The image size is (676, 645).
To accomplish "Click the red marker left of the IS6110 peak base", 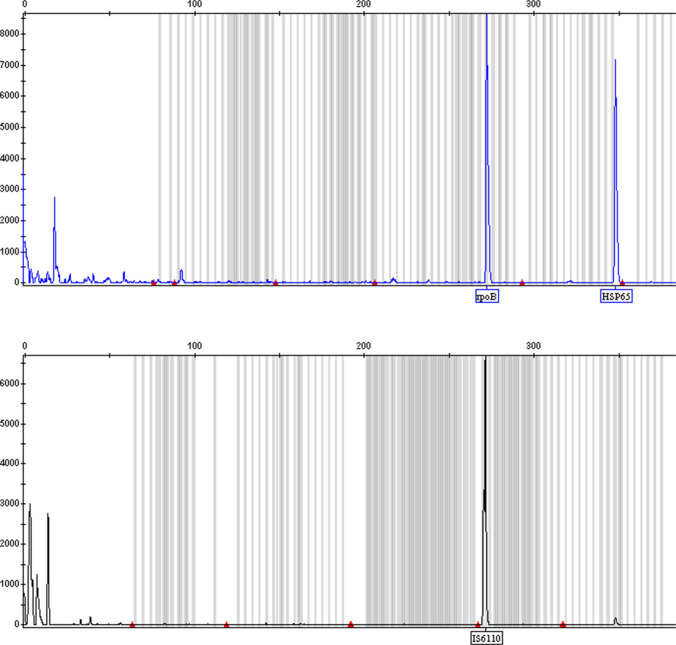I will tap(478, 624).
